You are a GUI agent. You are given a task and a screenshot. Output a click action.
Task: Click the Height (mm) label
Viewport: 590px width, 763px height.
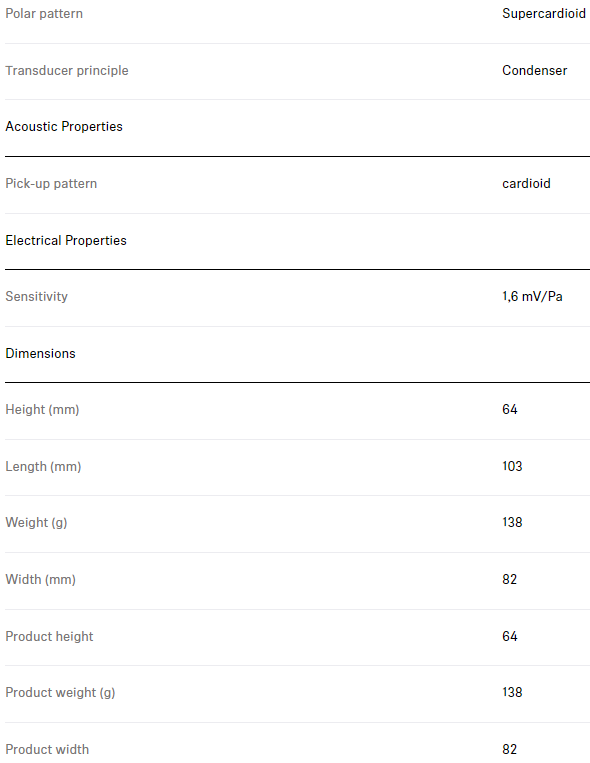coord(42,410)
